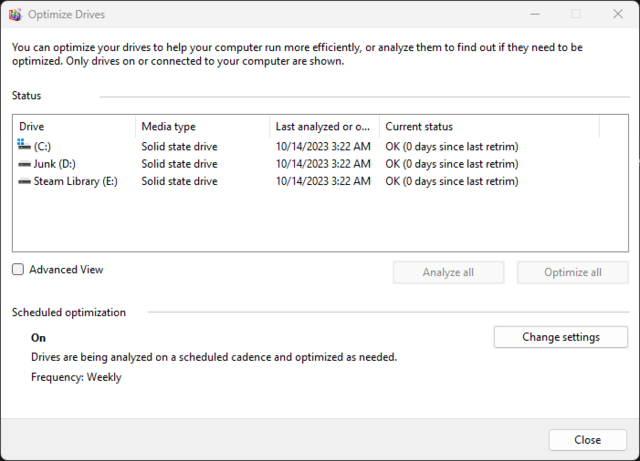Click the C: drive's Solid state drive cell
Image resolution: width=640 pixels, height=461 pixels.
pyautogui.click(x=179, y=147)
